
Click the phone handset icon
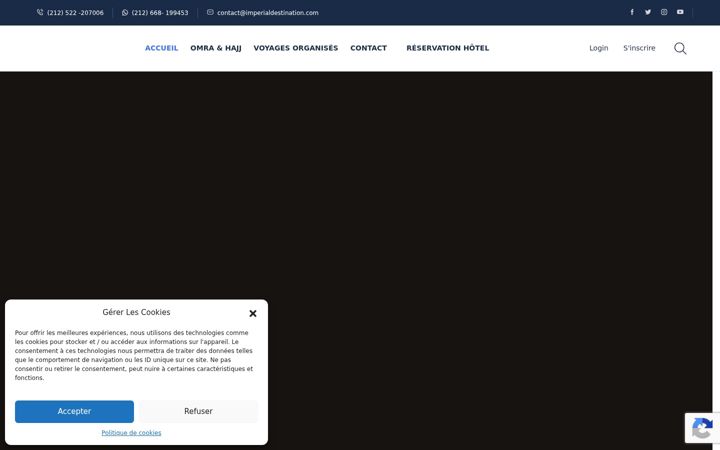pyautogui.click(x=40, y=12)
